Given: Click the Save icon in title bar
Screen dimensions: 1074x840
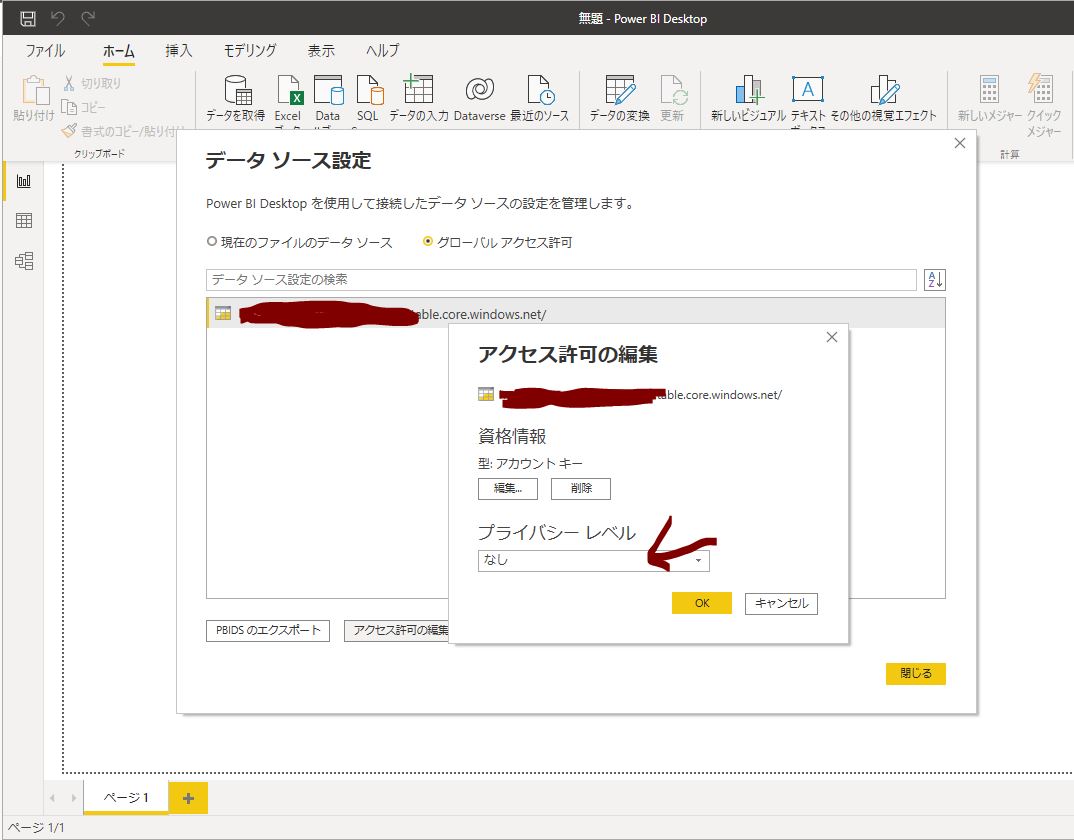Looking at the screenshot, I should tap(27, 18).
